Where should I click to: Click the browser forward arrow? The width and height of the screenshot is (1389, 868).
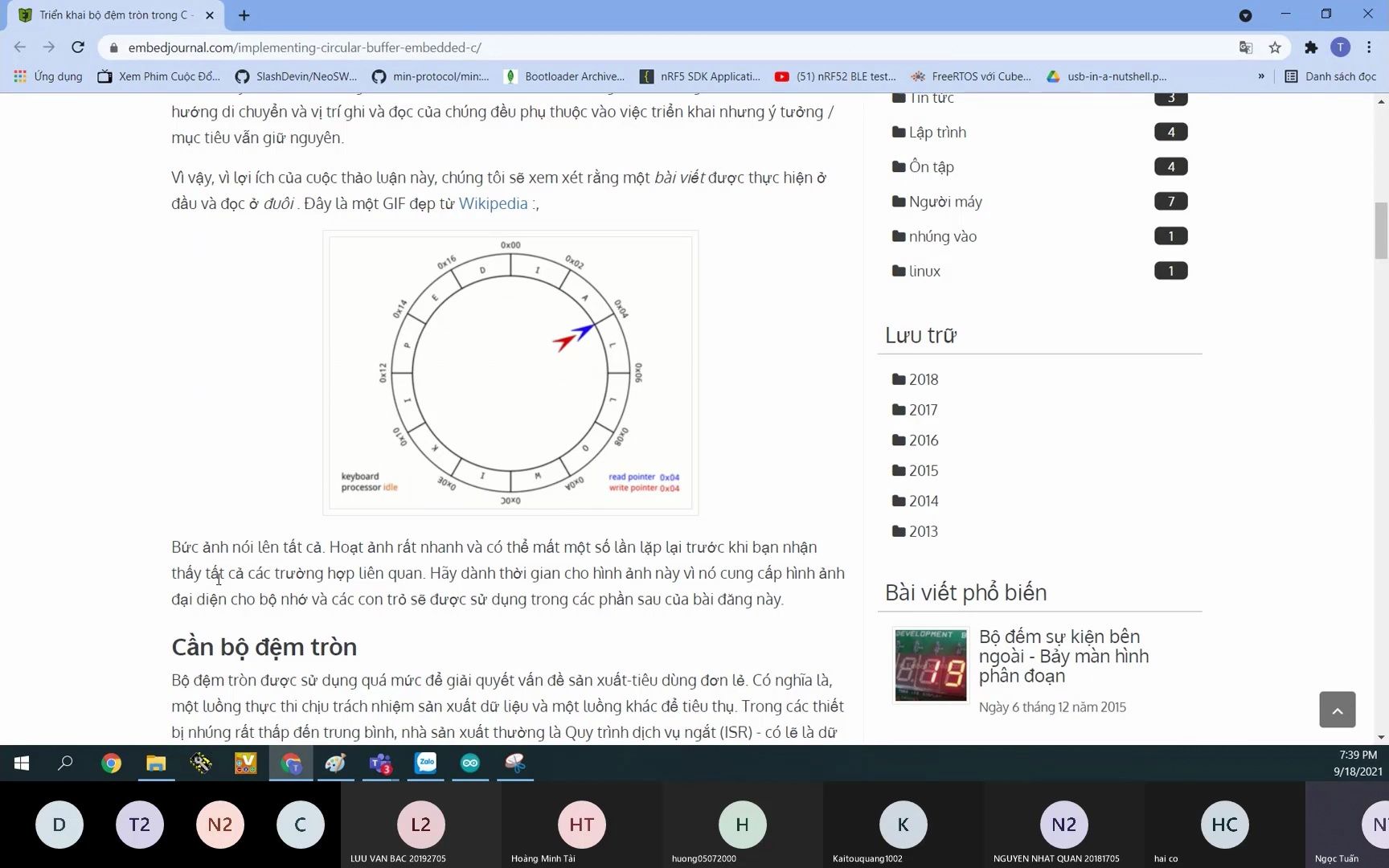click(49, 47)
